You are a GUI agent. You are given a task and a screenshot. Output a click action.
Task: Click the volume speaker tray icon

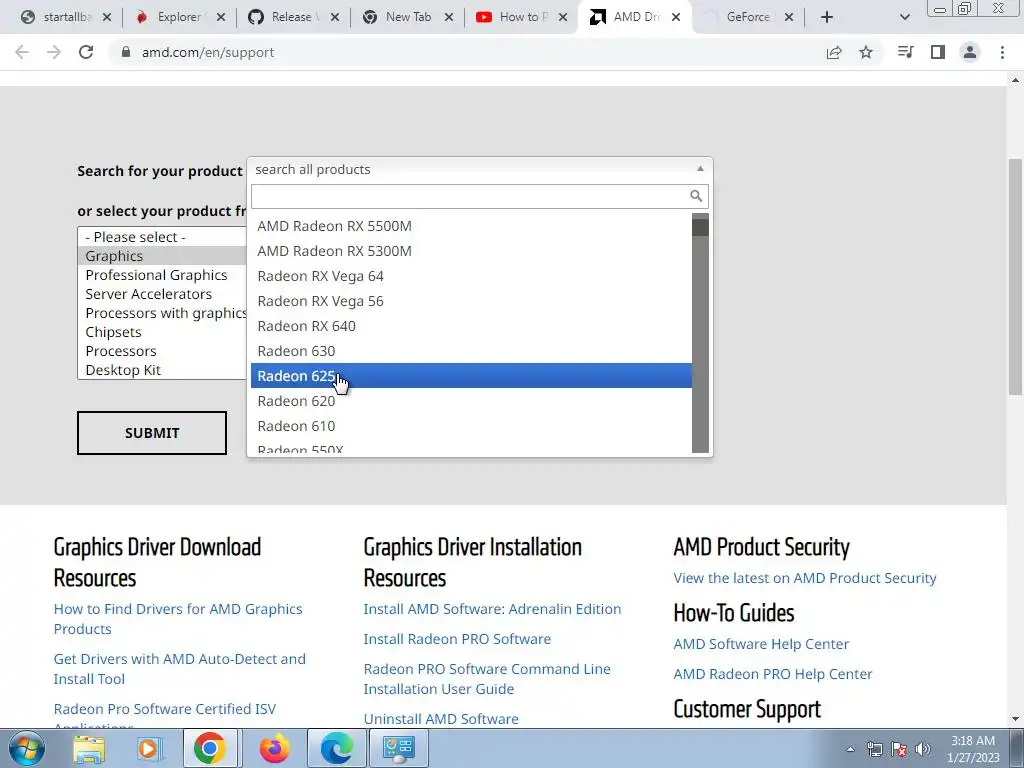[923, 749]
